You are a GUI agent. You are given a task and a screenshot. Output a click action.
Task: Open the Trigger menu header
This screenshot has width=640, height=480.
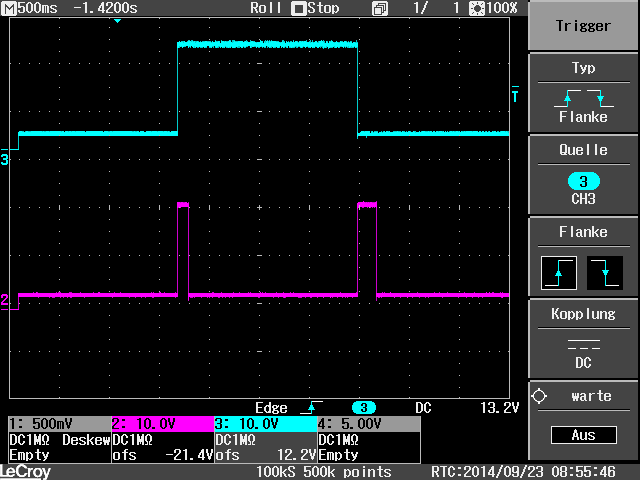point(583,25)
